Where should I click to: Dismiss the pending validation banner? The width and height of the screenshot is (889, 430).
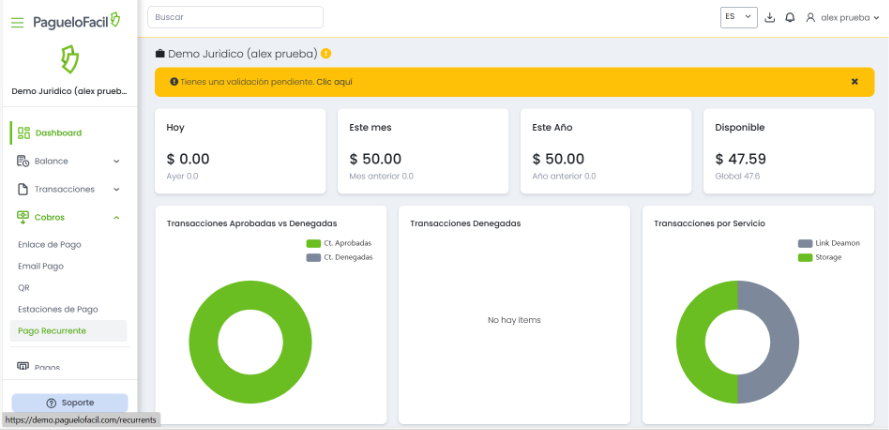tap(854, 82)
